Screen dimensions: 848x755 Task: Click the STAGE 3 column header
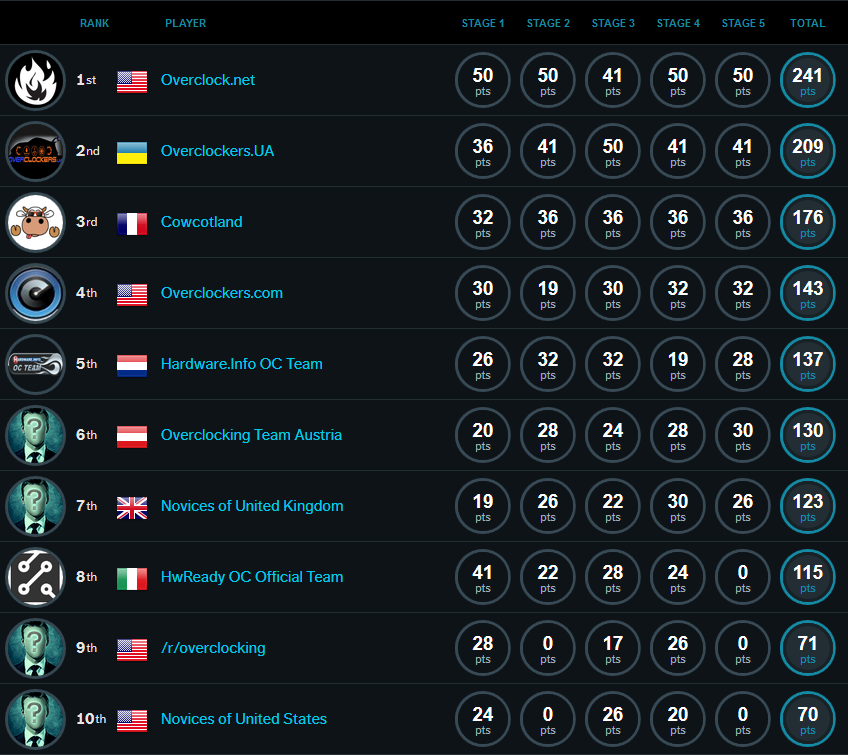(613, 23)
